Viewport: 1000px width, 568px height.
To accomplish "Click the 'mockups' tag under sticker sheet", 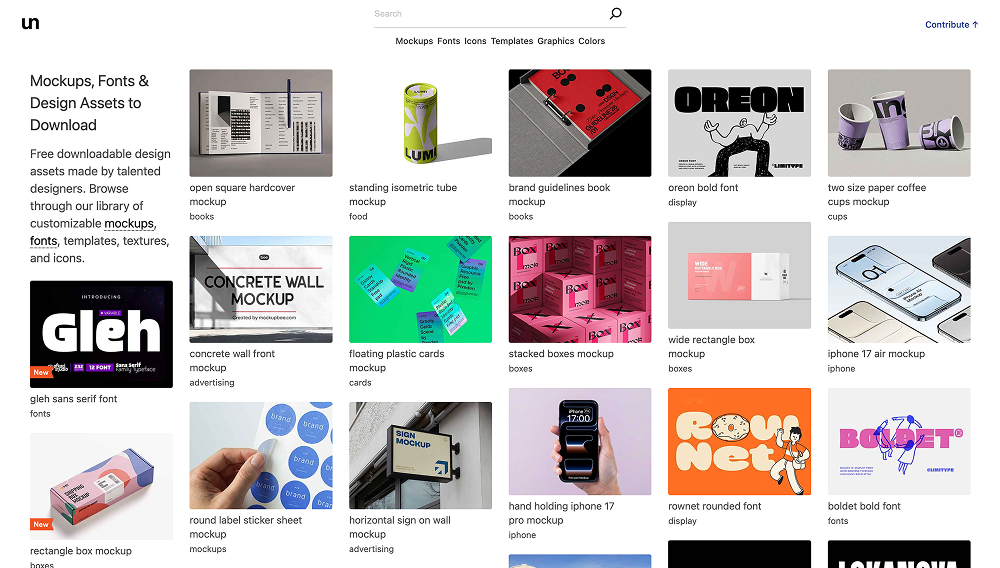I will click(x=208, y=550).
